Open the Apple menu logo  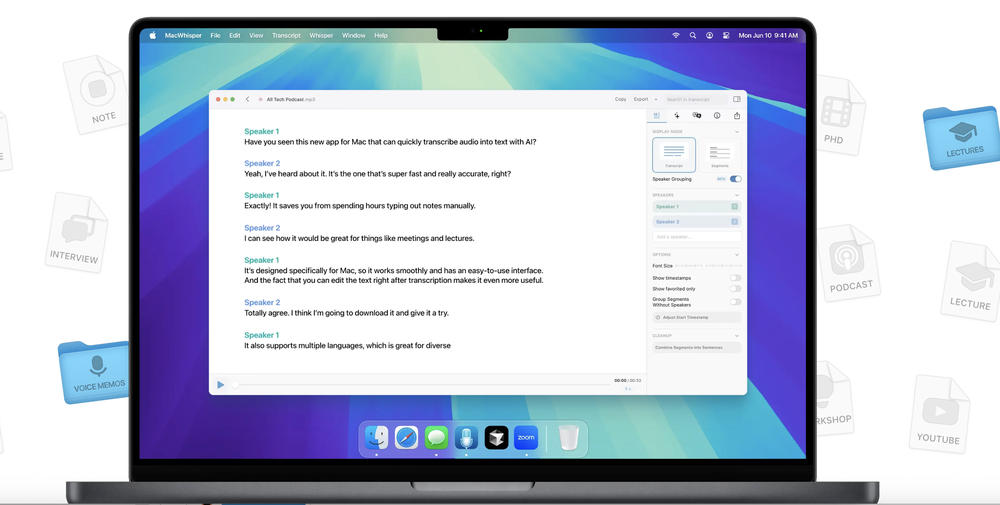tap(152, 36)
